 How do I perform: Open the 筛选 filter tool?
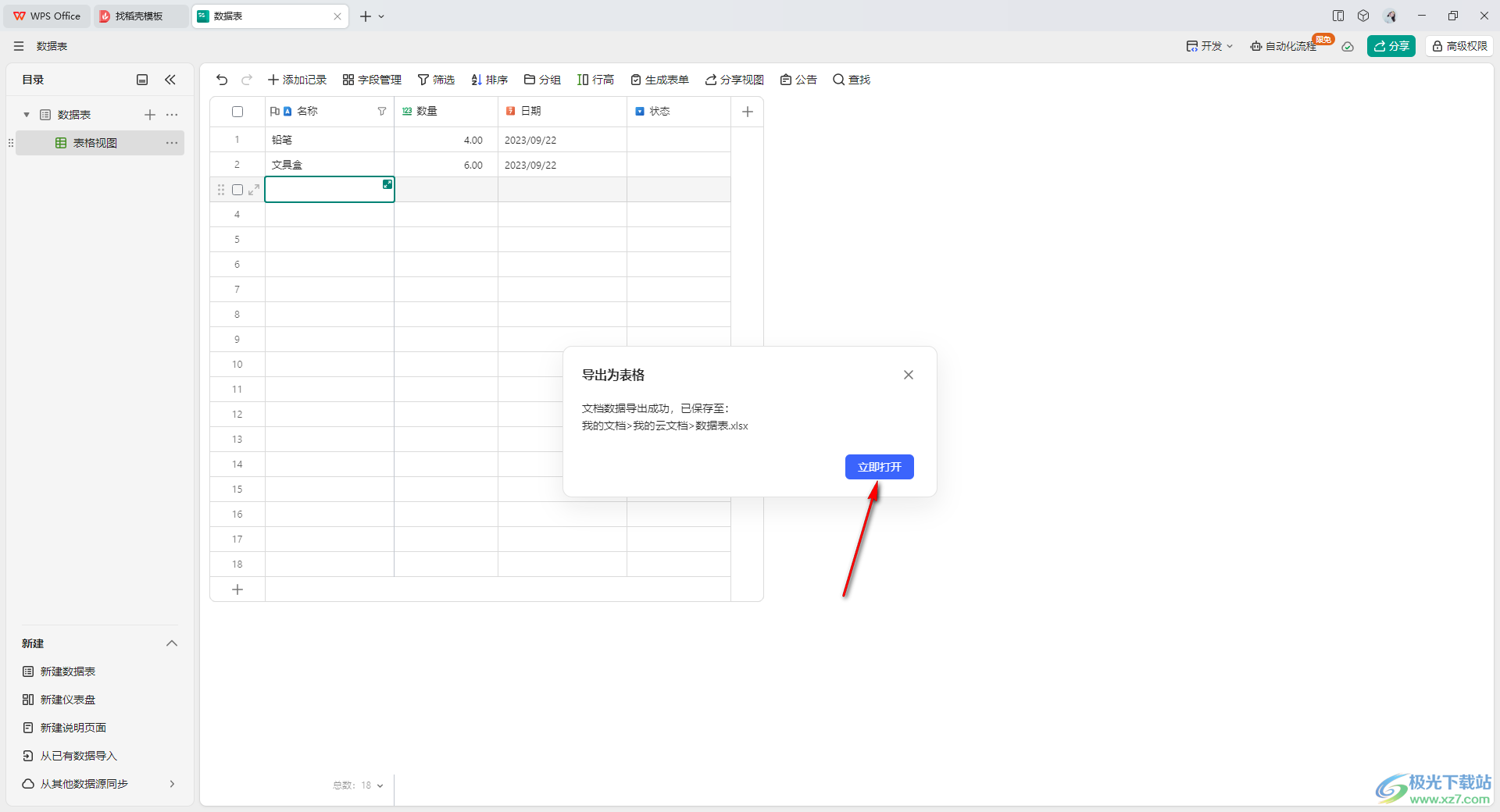coord(436,80)
